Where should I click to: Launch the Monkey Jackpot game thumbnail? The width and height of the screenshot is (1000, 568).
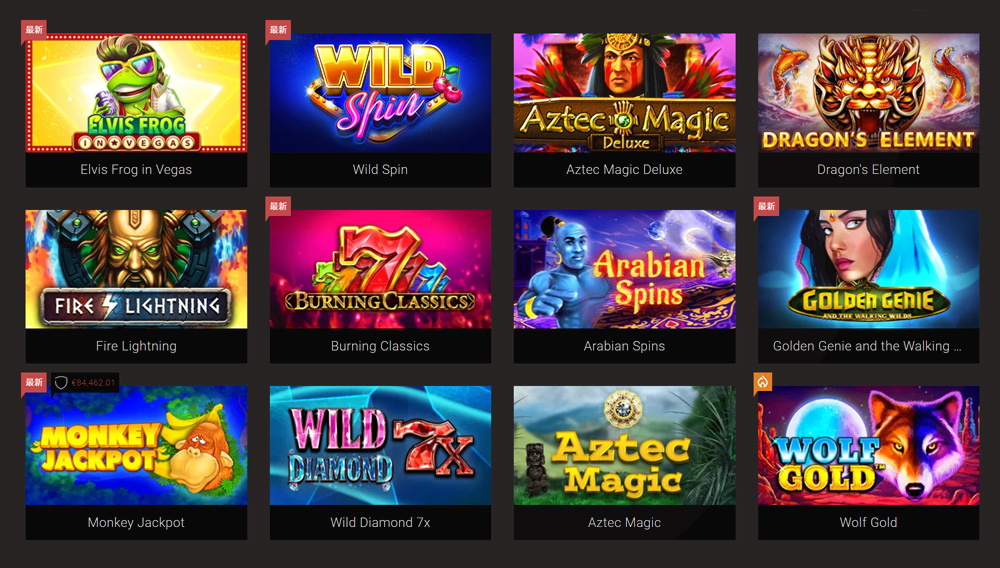coord(136,446)
